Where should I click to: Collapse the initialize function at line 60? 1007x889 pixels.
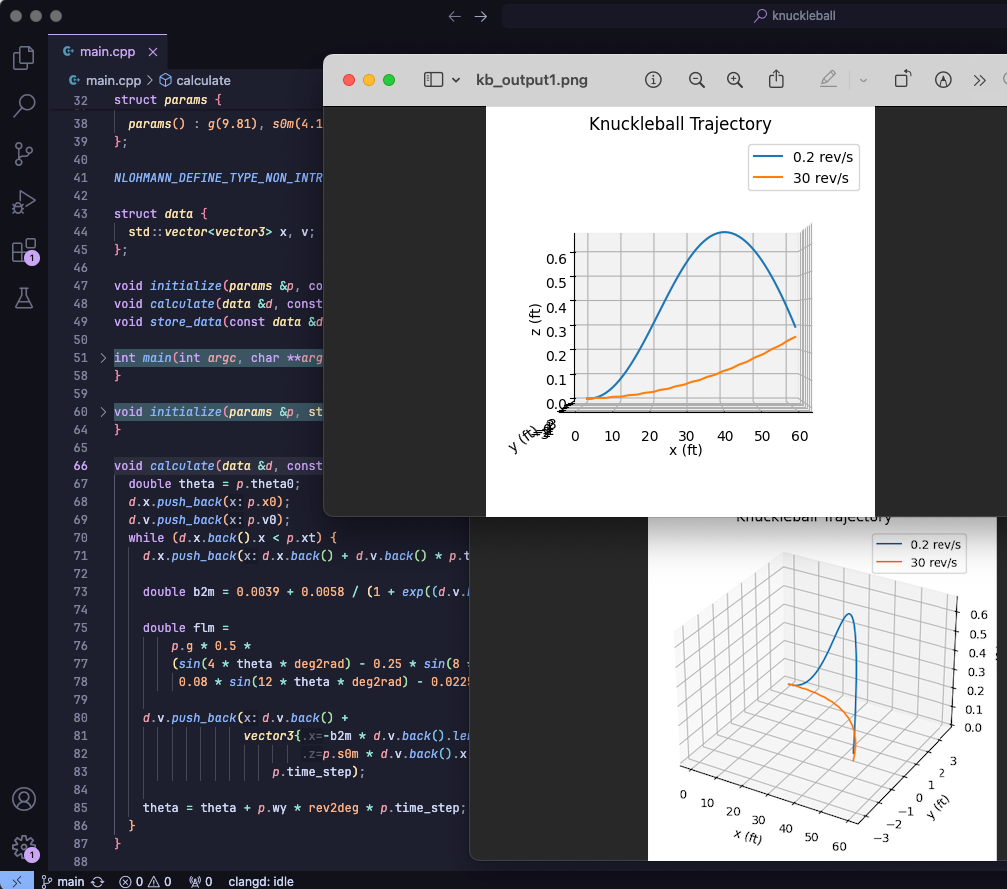[103, 411]
